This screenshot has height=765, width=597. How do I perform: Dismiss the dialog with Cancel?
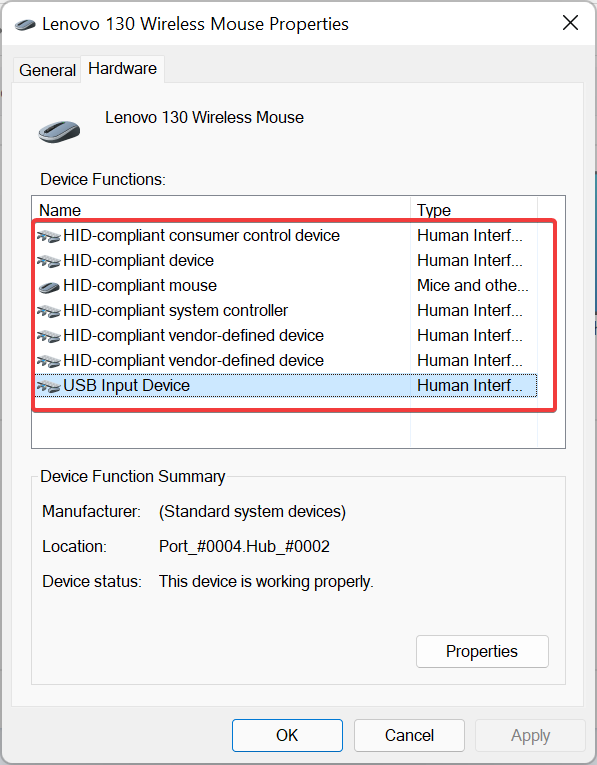[x=409, y=735]
